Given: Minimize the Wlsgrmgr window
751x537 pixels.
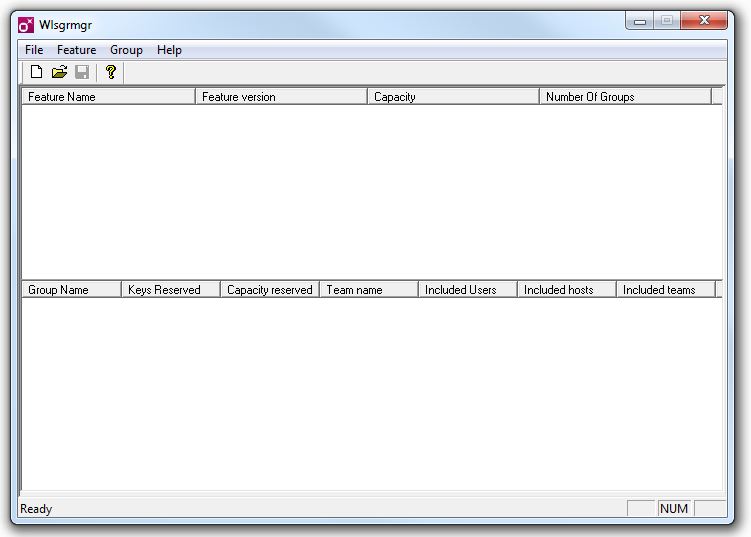Looking at the screenshot, I should (x=640, y=21).
